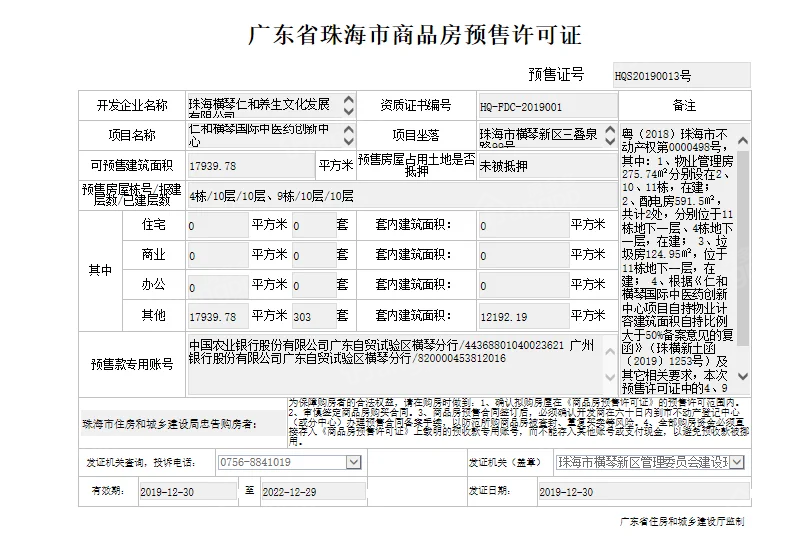This screenshot has width=808, height=538.
Task: Click the 住宅 inner building area field
Action: coord(524,225)
